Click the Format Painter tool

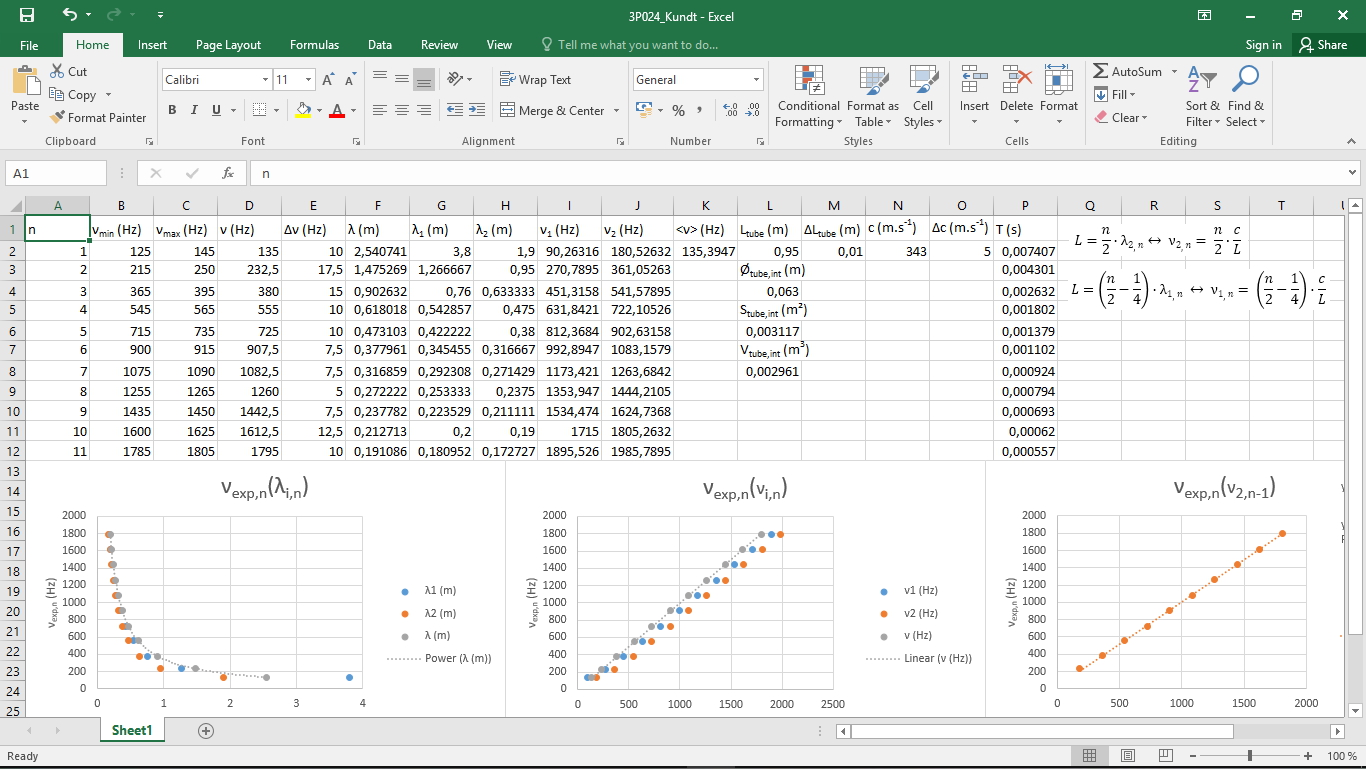tap(98, 117)
